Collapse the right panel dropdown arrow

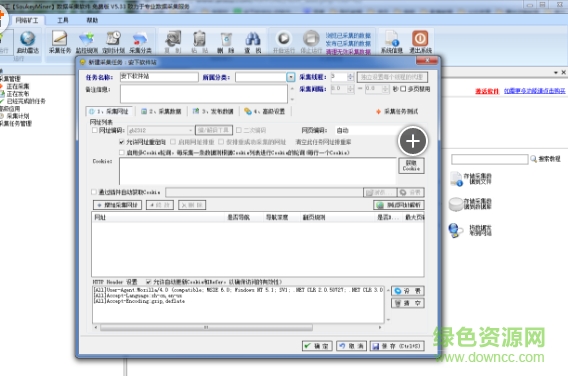pyautogui.click(x=556, y=73)
